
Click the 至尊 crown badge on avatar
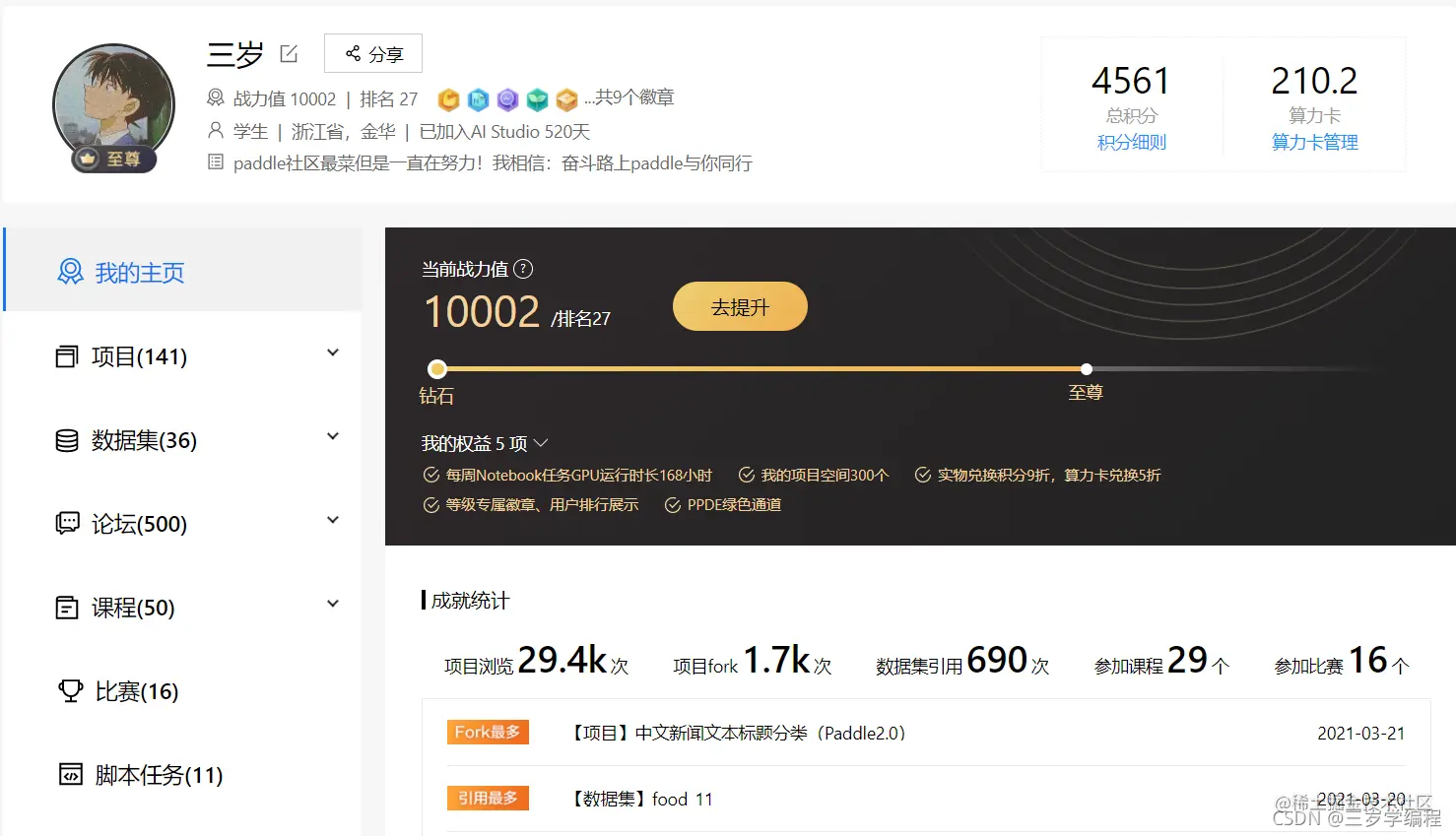113,159
